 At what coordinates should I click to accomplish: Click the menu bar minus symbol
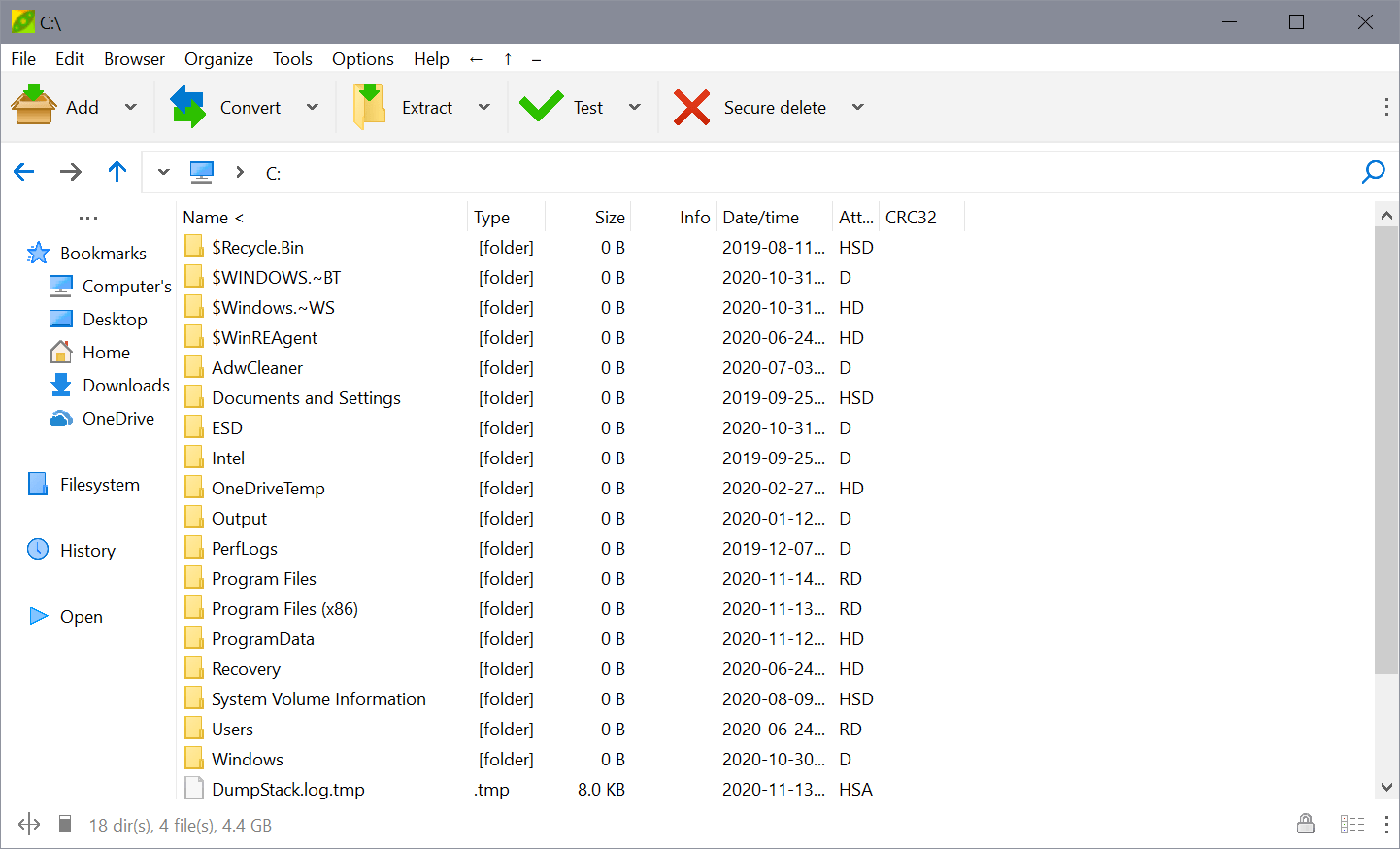pyautogui.click(x=536, y=59)
